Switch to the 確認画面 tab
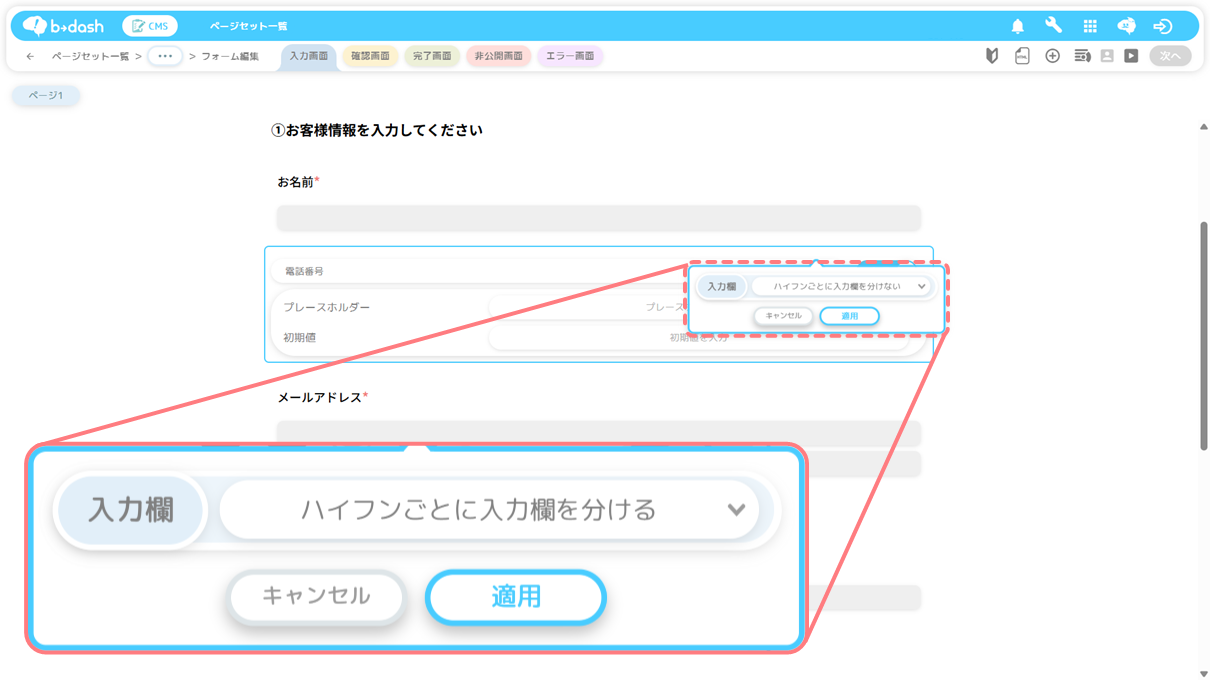 pyautogui.click(x=370, y=56)
